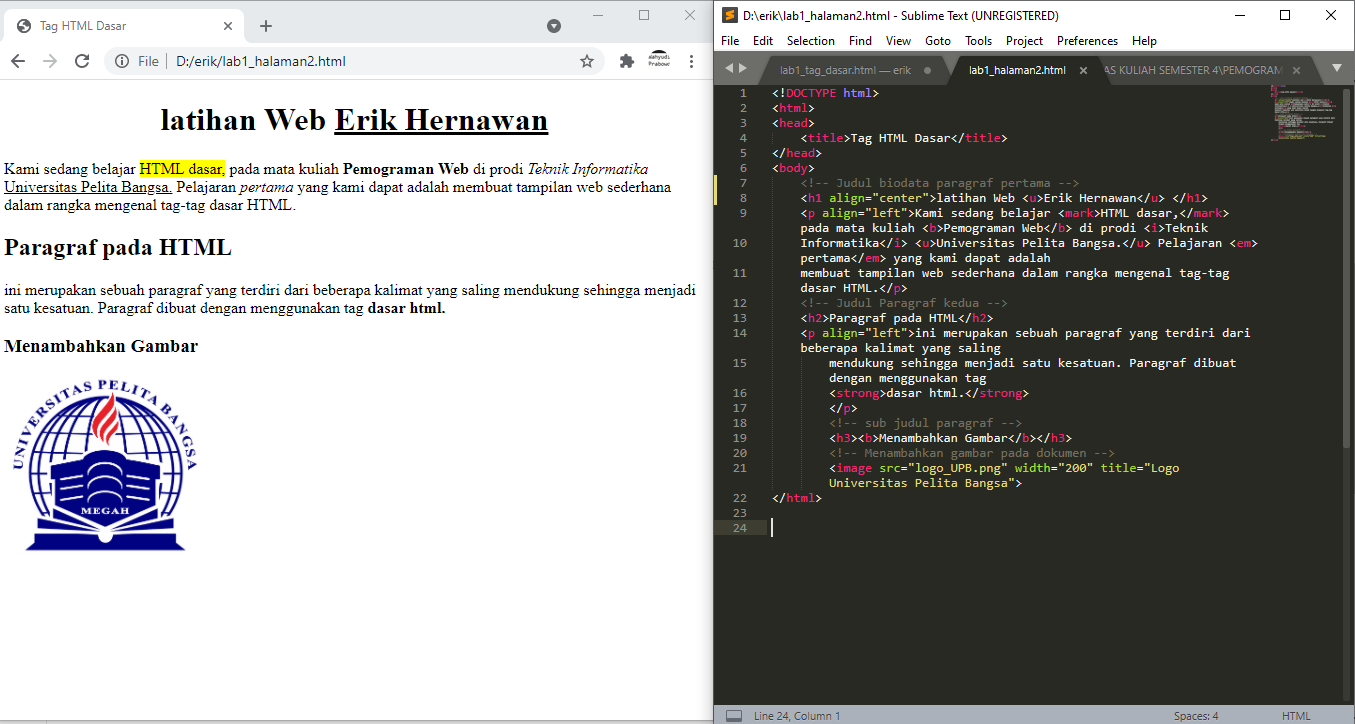Screen dimensions: 1355x724
Task: Open the tab overflow arrow in Sublime
Action: [1337, 69]
